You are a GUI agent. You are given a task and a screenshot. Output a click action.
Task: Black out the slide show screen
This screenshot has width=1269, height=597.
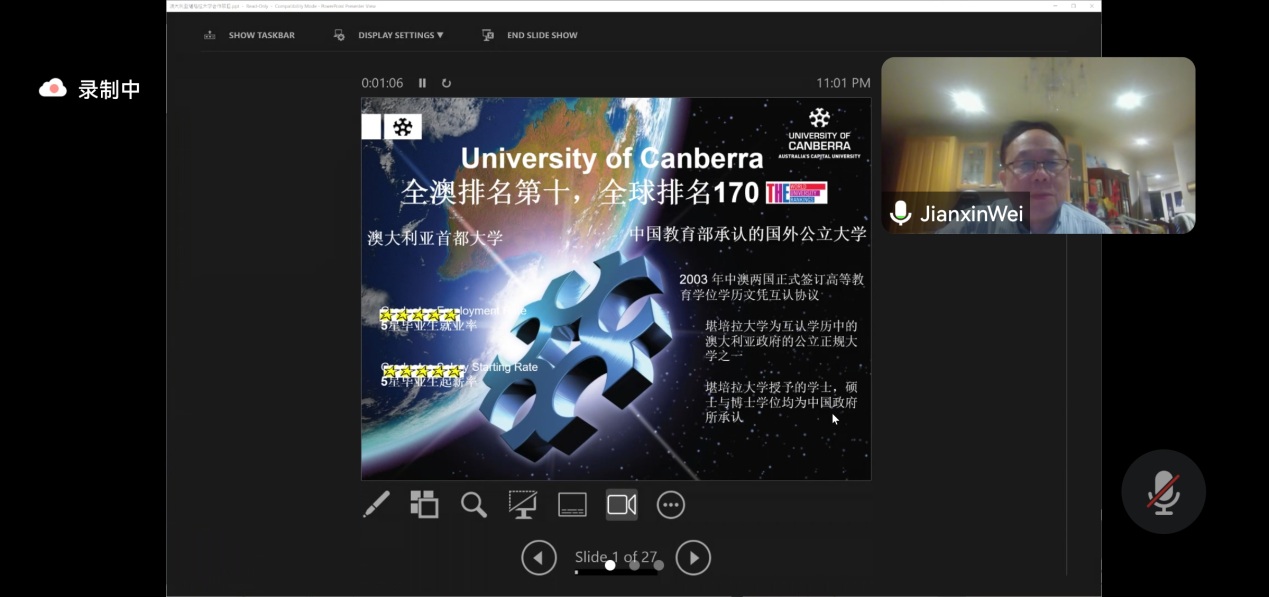click(x=522, y=505)
